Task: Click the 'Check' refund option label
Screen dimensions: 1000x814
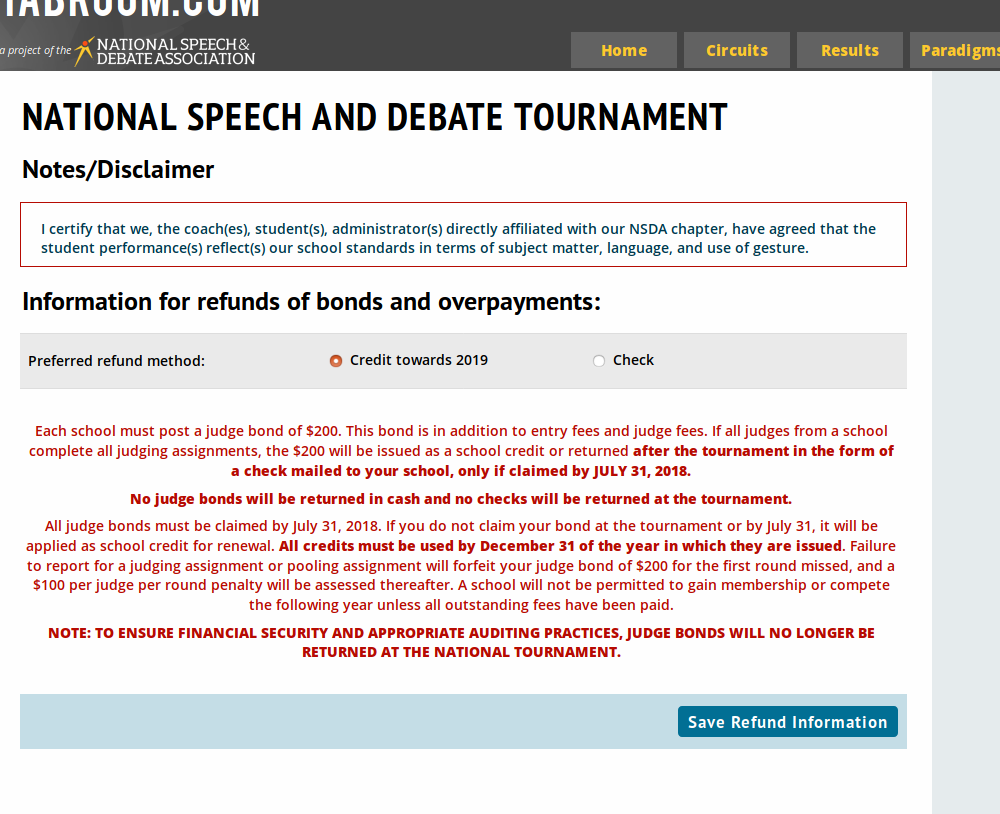Action: click(633, 360)
